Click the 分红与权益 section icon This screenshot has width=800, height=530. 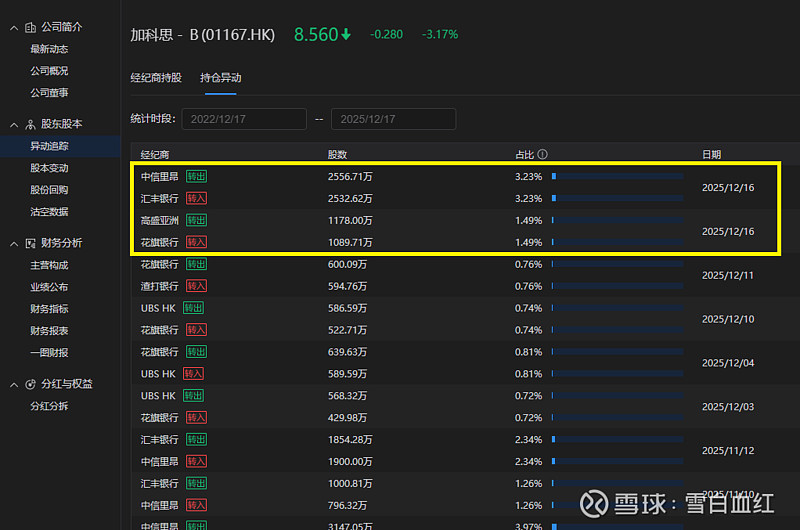[30, 384]
